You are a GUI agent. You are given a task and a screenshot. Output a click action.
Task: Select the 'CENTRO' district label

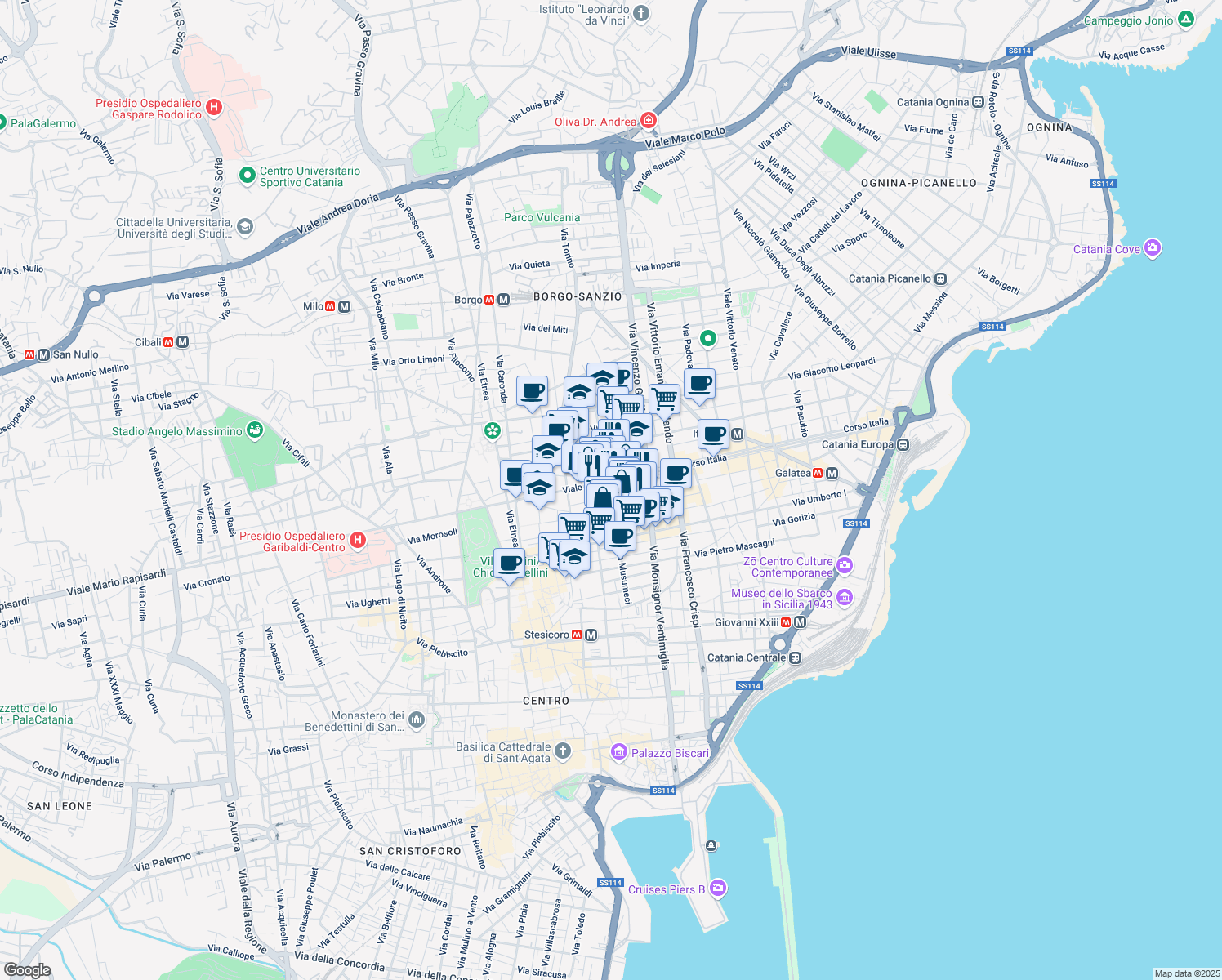coord(546,701)
